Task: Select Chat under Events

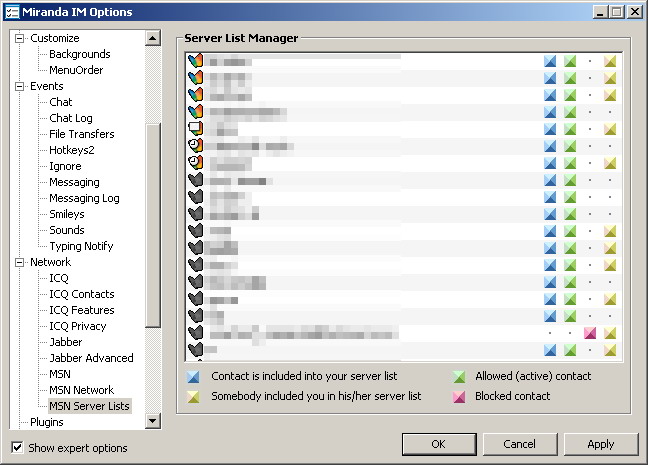Action: point(61,102)
